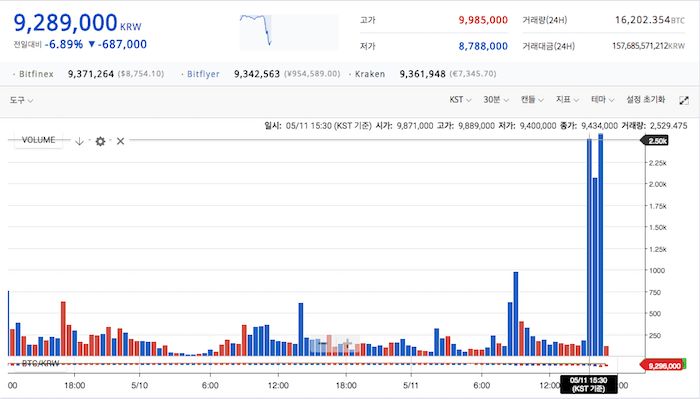Click the VOLUME panel label
The width and height of the screenshot is (700, 399).
pyautogui.click(x=38, y=140)
